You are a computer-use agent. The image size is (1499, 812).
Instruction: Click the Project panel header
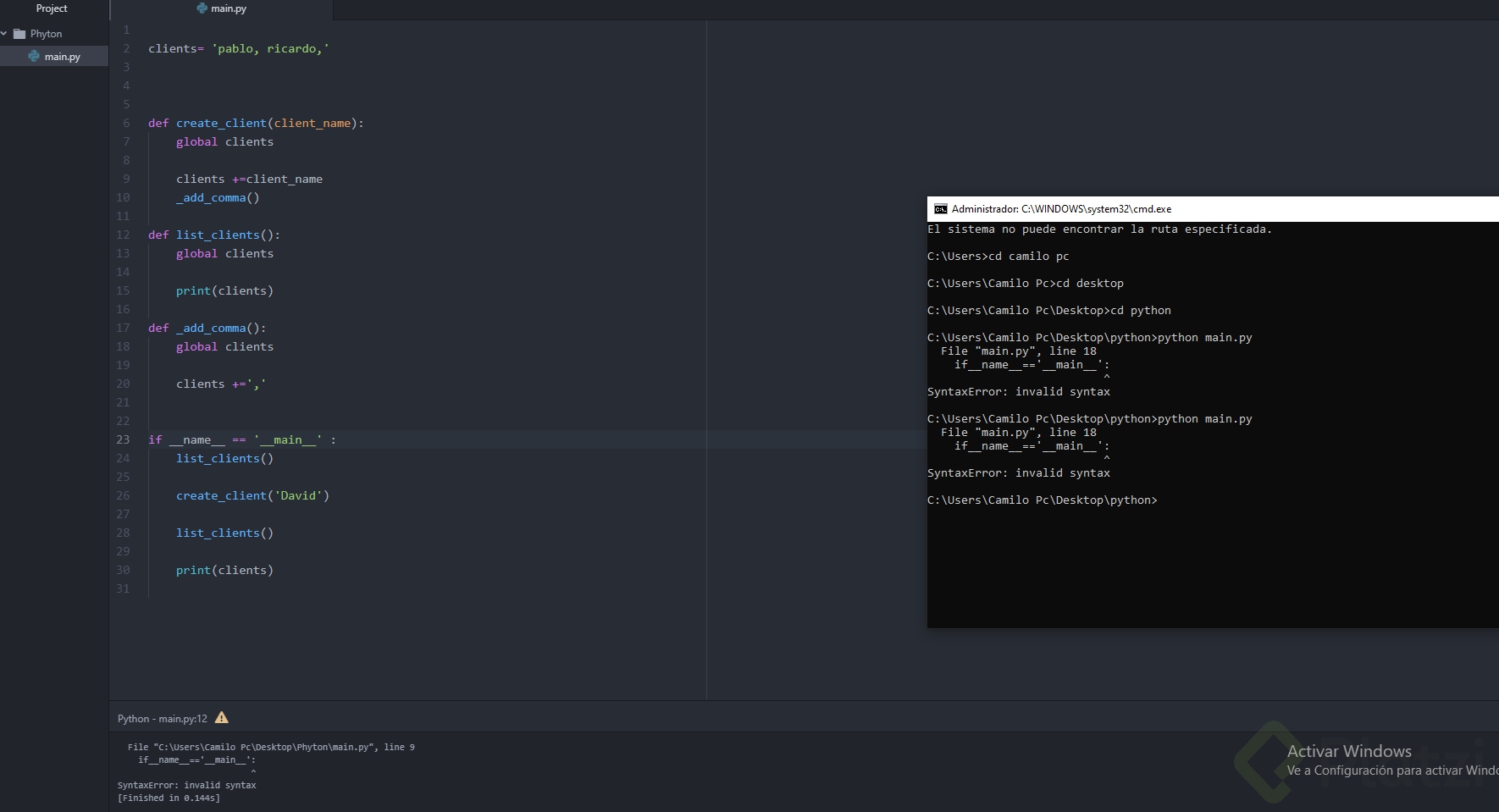(x=52, y=8)
